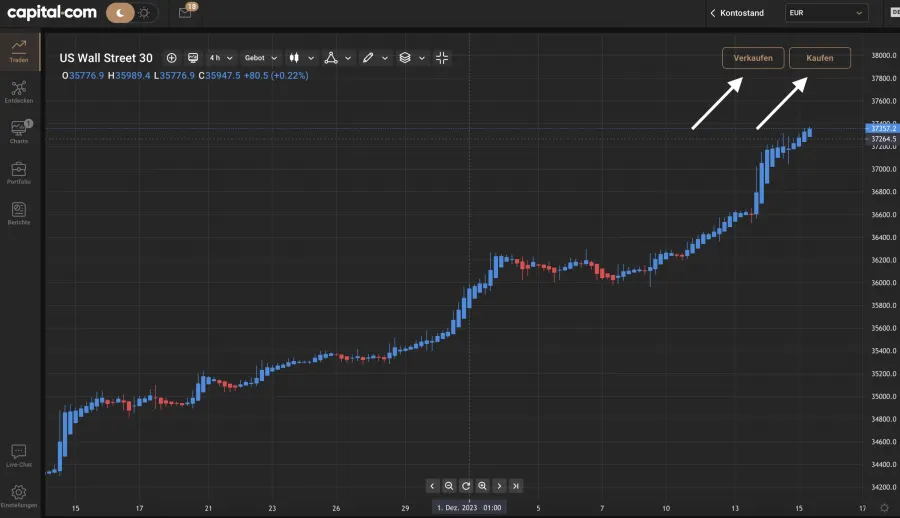This screenshot has height=518, width=900.
Task: Click the Kontostand back chevron
Action: click(x=713, y=13)
